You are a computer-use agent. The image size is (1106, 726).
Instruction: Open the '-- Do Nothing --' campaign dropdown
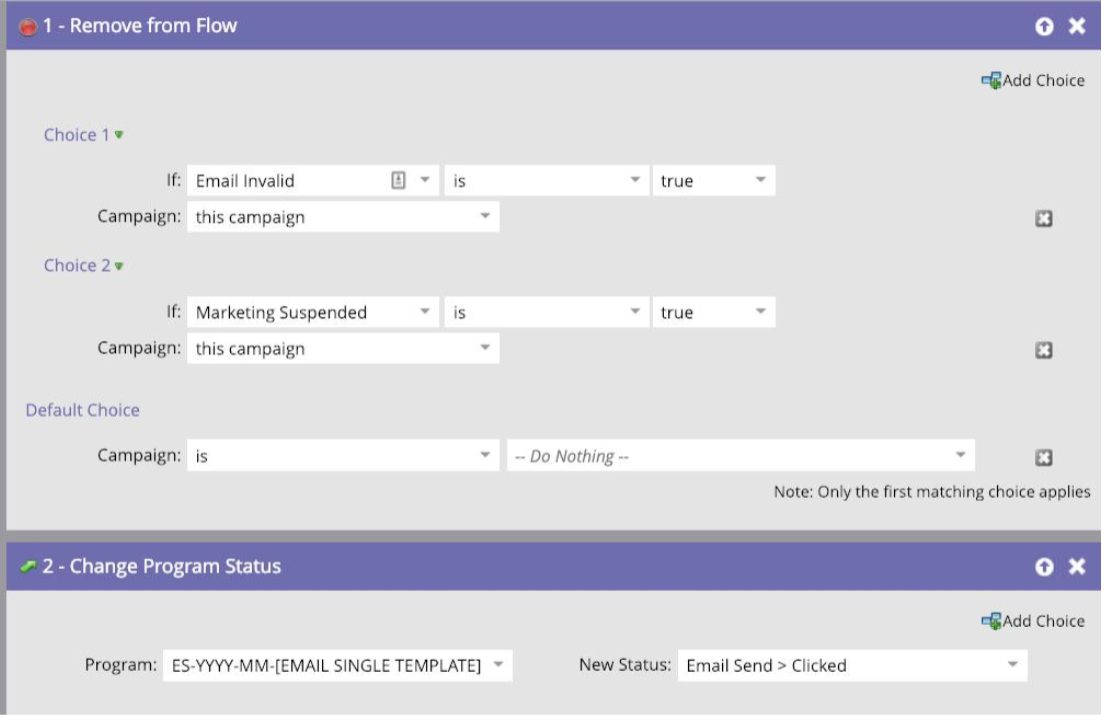coord(960,456)
